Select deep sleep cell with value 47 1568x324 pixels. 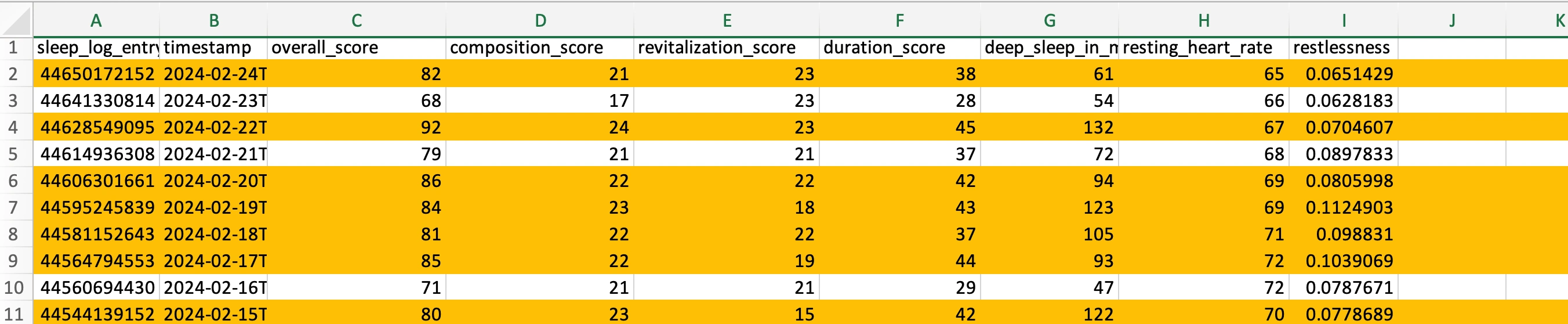click(1050, 287)
